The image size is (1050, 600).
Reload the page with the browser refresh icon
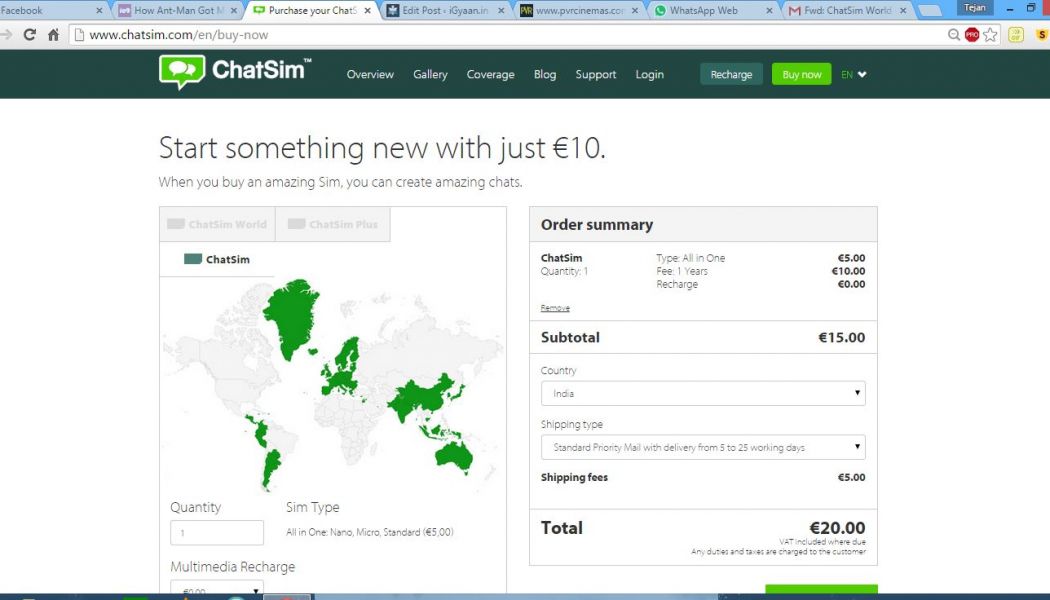click(x=30, y=35)
